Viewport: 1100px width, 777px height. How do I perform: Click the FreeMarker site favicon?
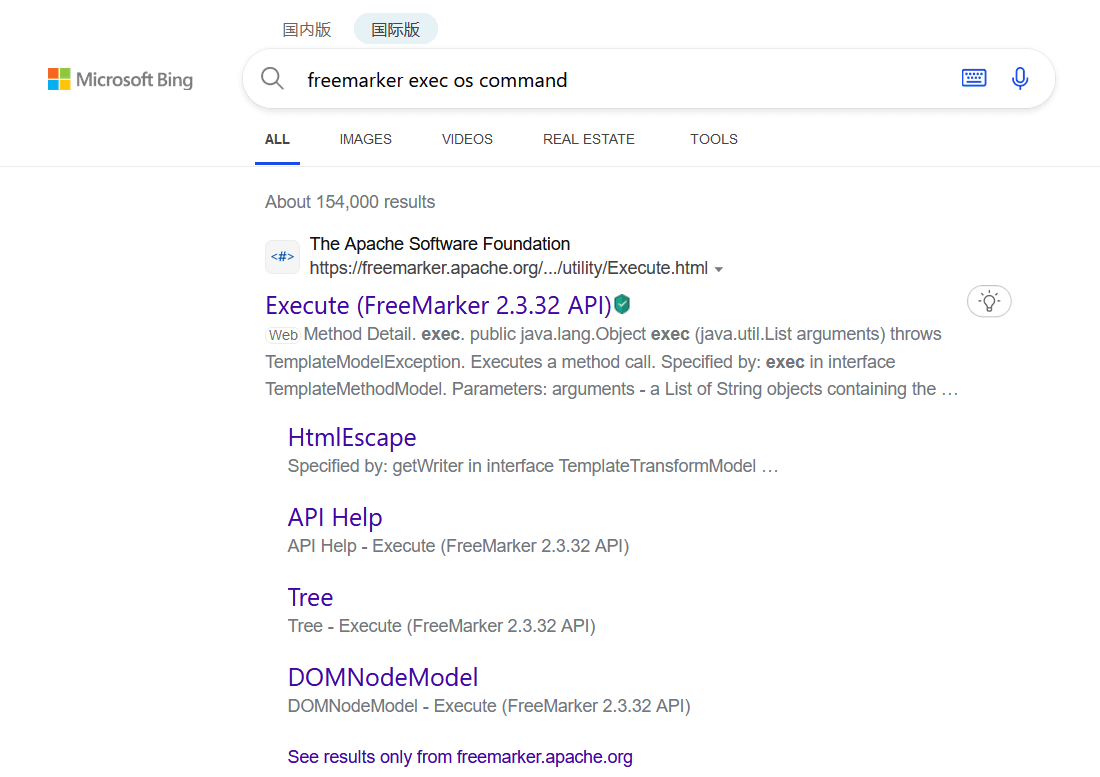282,257
